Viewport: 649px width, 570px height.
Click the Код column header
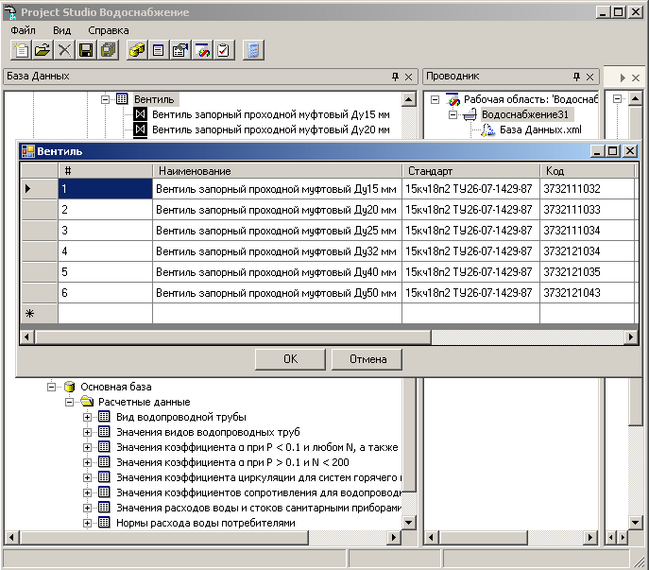(x=587, y=171)
